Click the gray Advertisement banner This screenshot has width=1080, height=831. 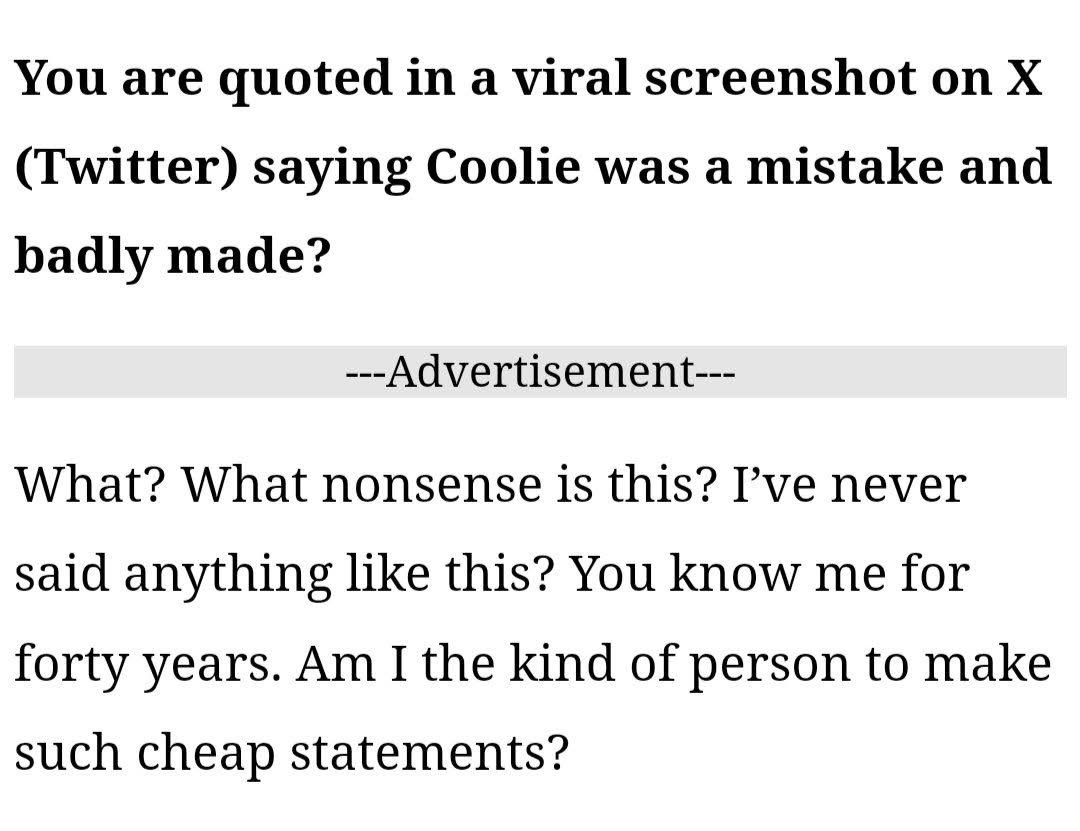click(540, 372)
